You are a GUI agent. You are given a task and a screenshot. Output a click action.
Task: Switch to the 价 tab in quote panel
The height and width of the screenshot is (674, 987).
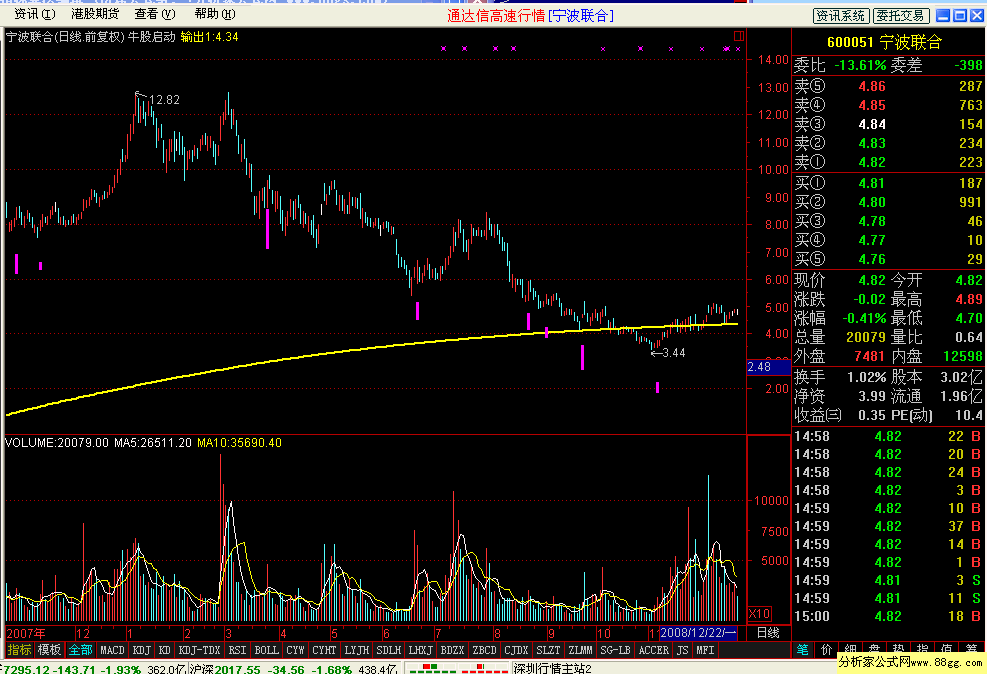(x=826, y=650)
